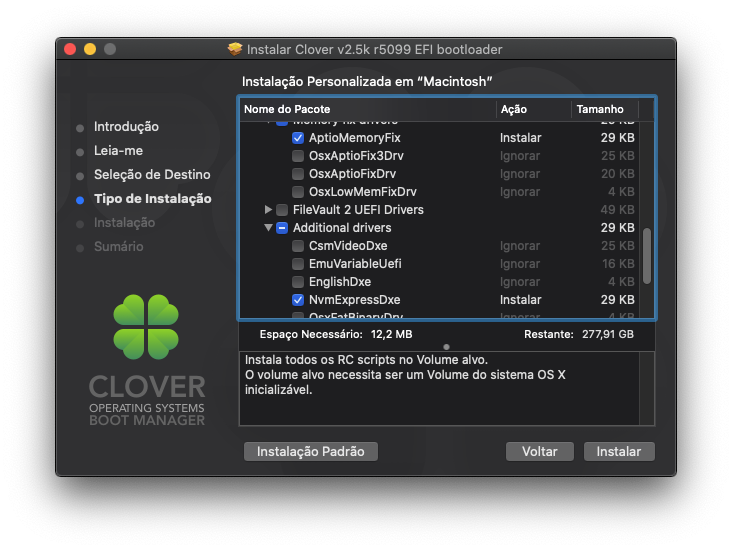Screen dimensions: 732x550
Task: Minimize the installer with yellow button
Action: 90,49
